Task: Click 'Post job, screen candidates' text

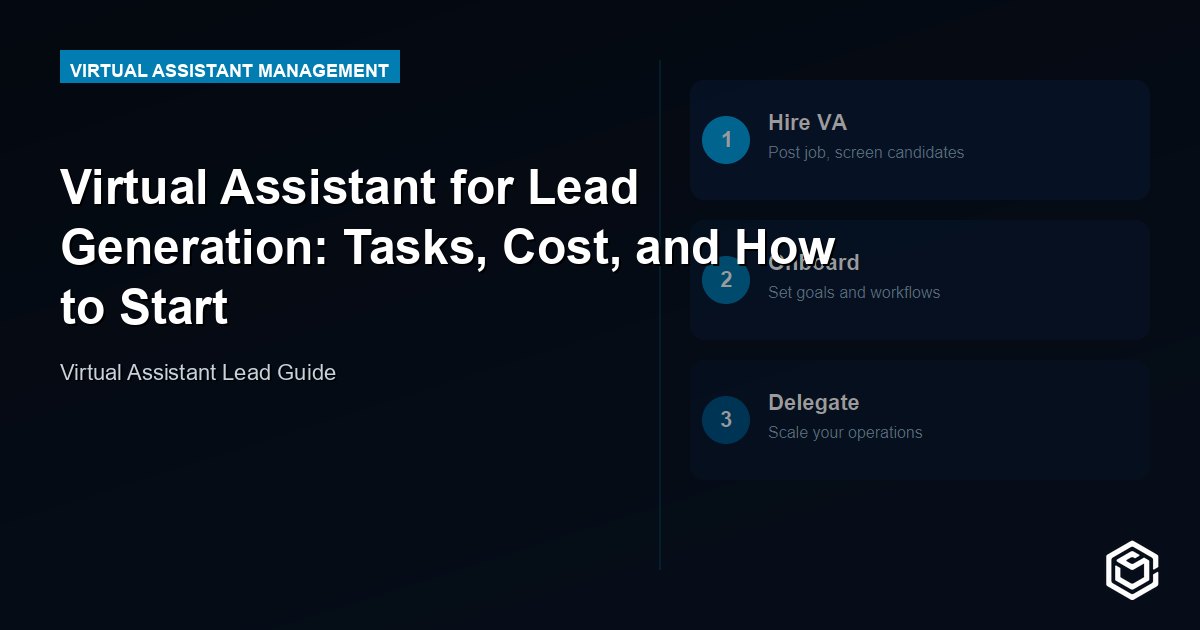Action: (x=866, y=153)
